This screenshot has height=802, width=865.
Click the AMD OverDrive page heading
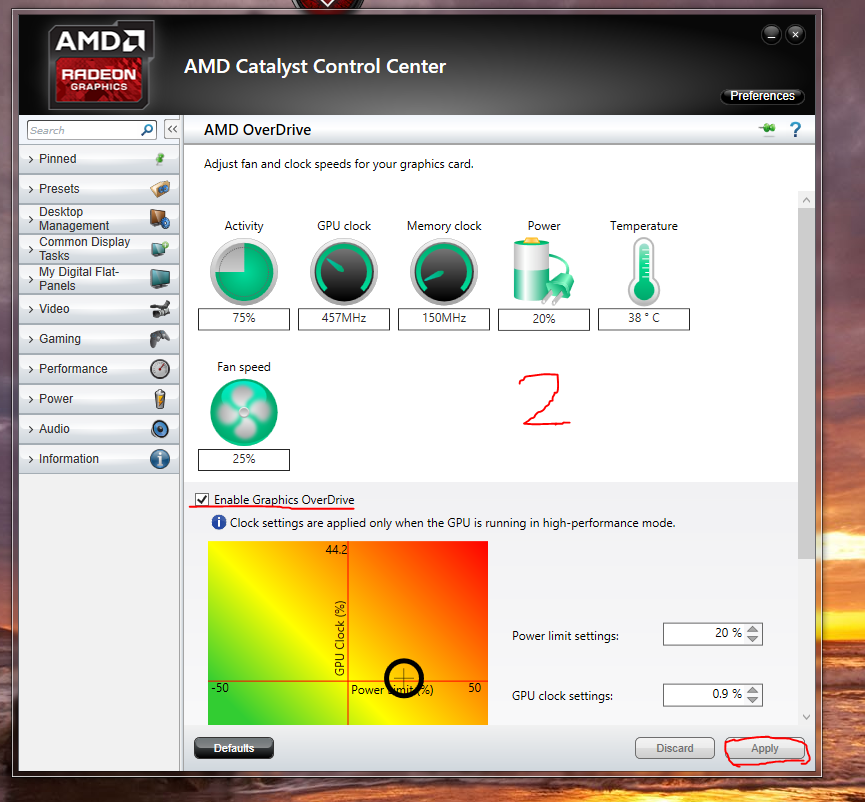click(x=258, y=130)
